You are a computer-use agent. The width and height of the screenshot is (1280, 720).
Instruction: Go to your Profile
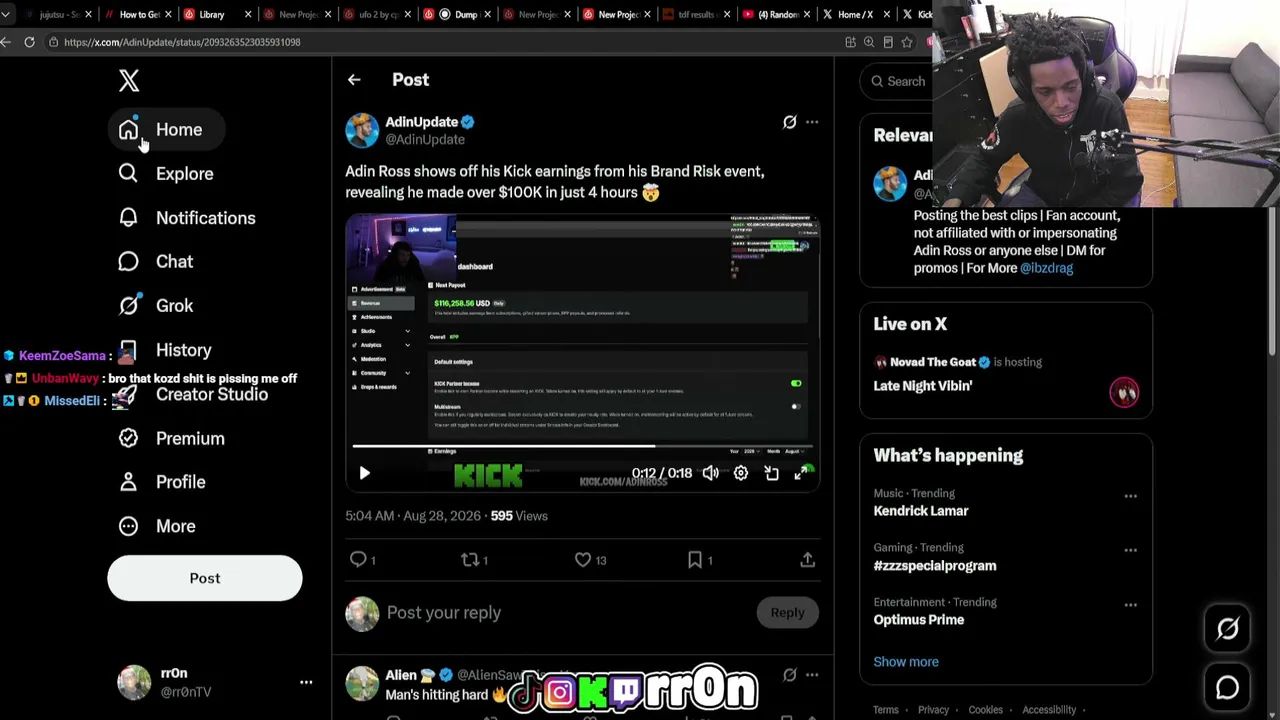pos(162,482)
